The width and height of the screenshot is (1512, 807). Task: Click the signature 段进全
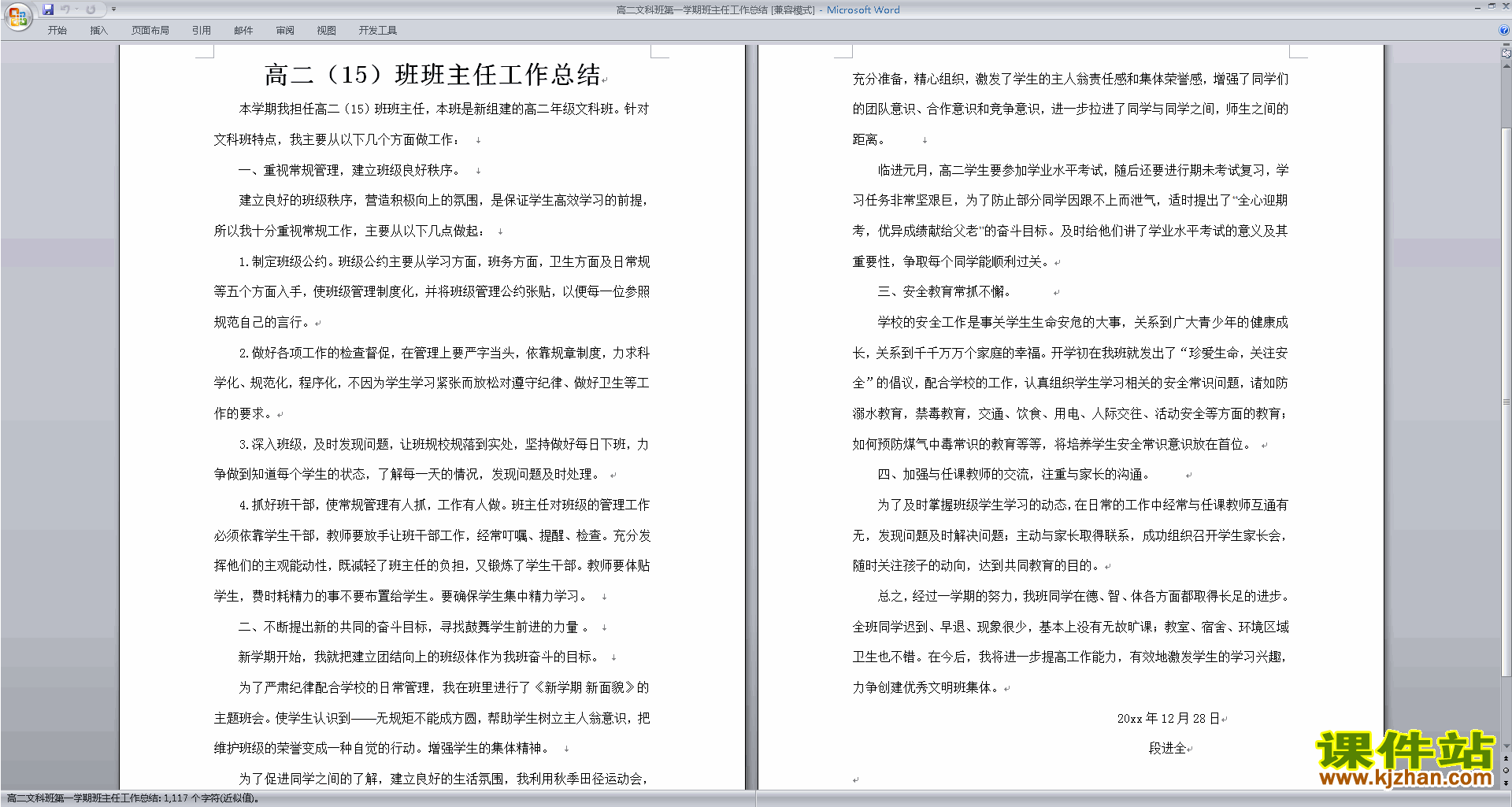point(1167,748)
